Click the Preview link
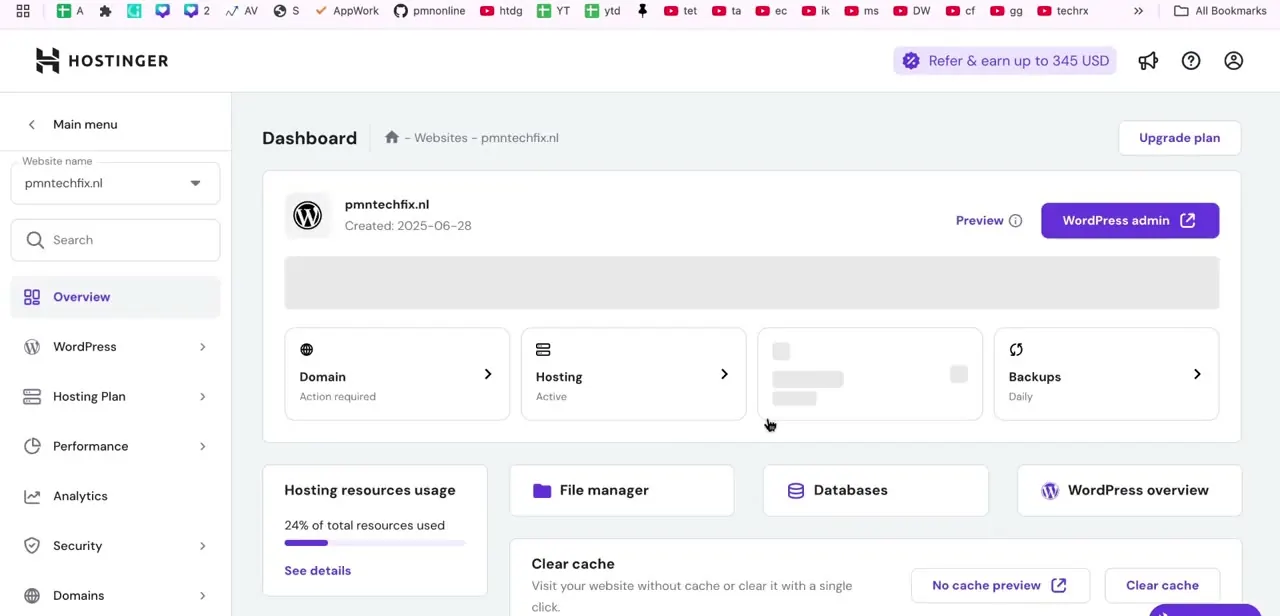The width and height of the screenshot is (1280, 616). (979, 221)
